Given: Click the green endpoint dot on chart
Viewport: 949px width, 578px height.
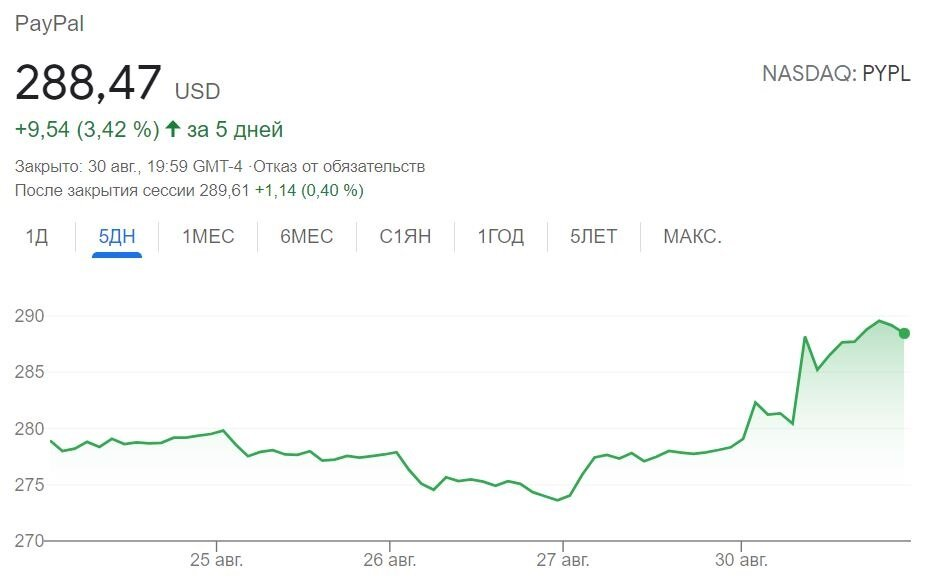Looking at the screenshot, I should [902, 333].
